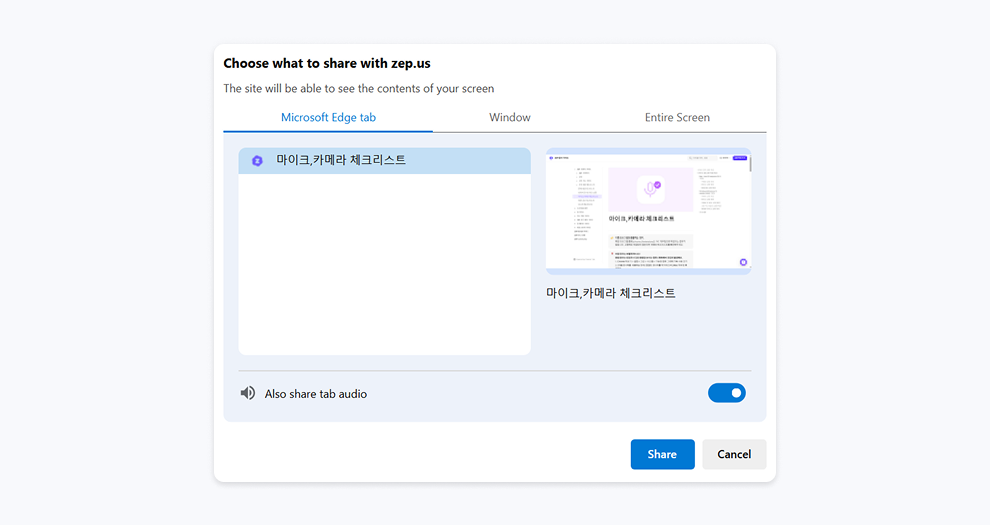The width and height of the screenshot is (990, 525).
Task: Click the round purple chat icon in preview
Action: pos(743,262)
